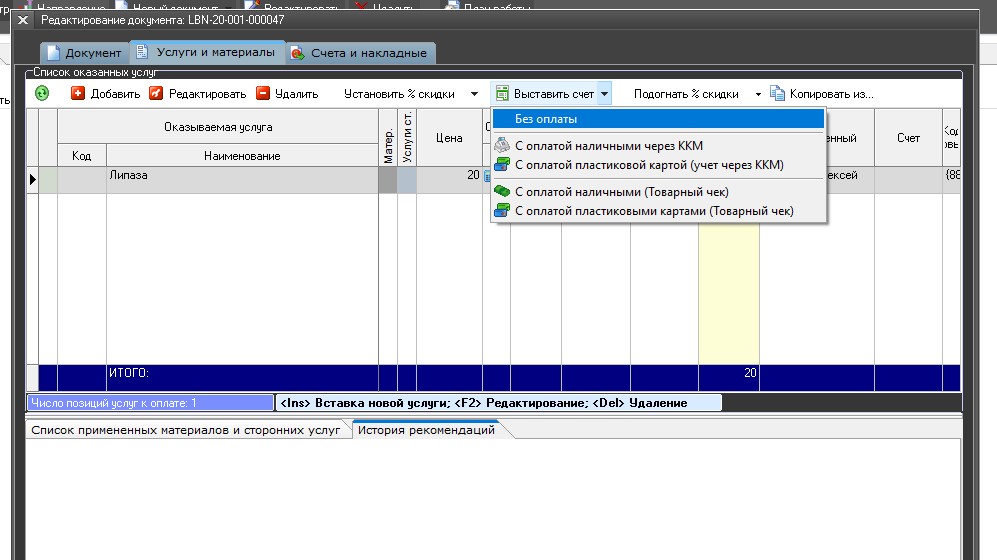Screen dimensions: 997x560
Task: Choose С оплатой пластиковой картой (учет через ККМ)
Action: [648, 164]
